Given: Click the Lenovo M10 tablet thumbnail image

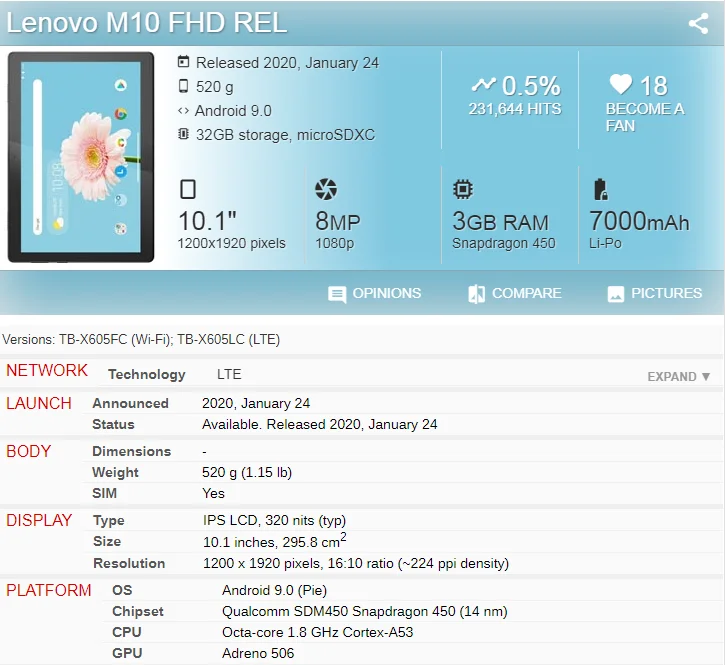Looking at the screenshot, I should click(81, 157).
